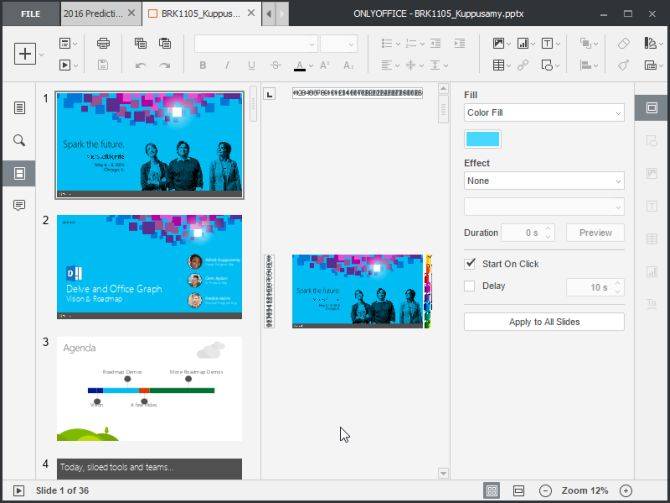Click the Paste icon
The width and height of the screenshot is (670, 503).
pyautogui.click(x=165, y=43)
